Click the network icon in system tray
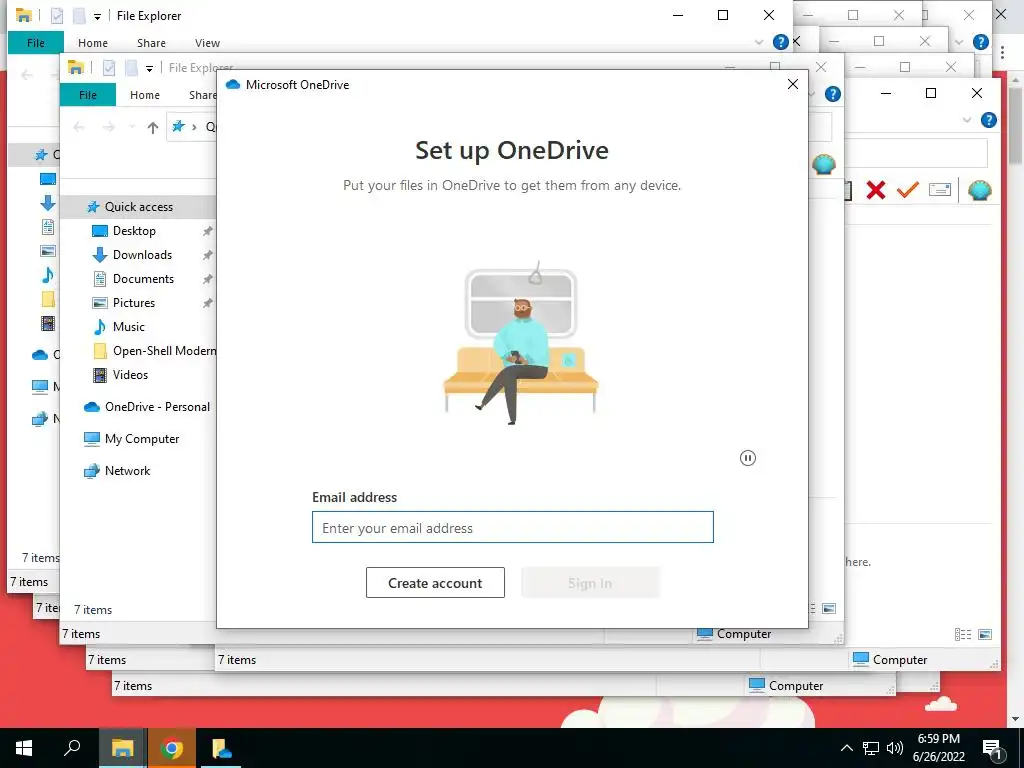 [x=871, y=748]
